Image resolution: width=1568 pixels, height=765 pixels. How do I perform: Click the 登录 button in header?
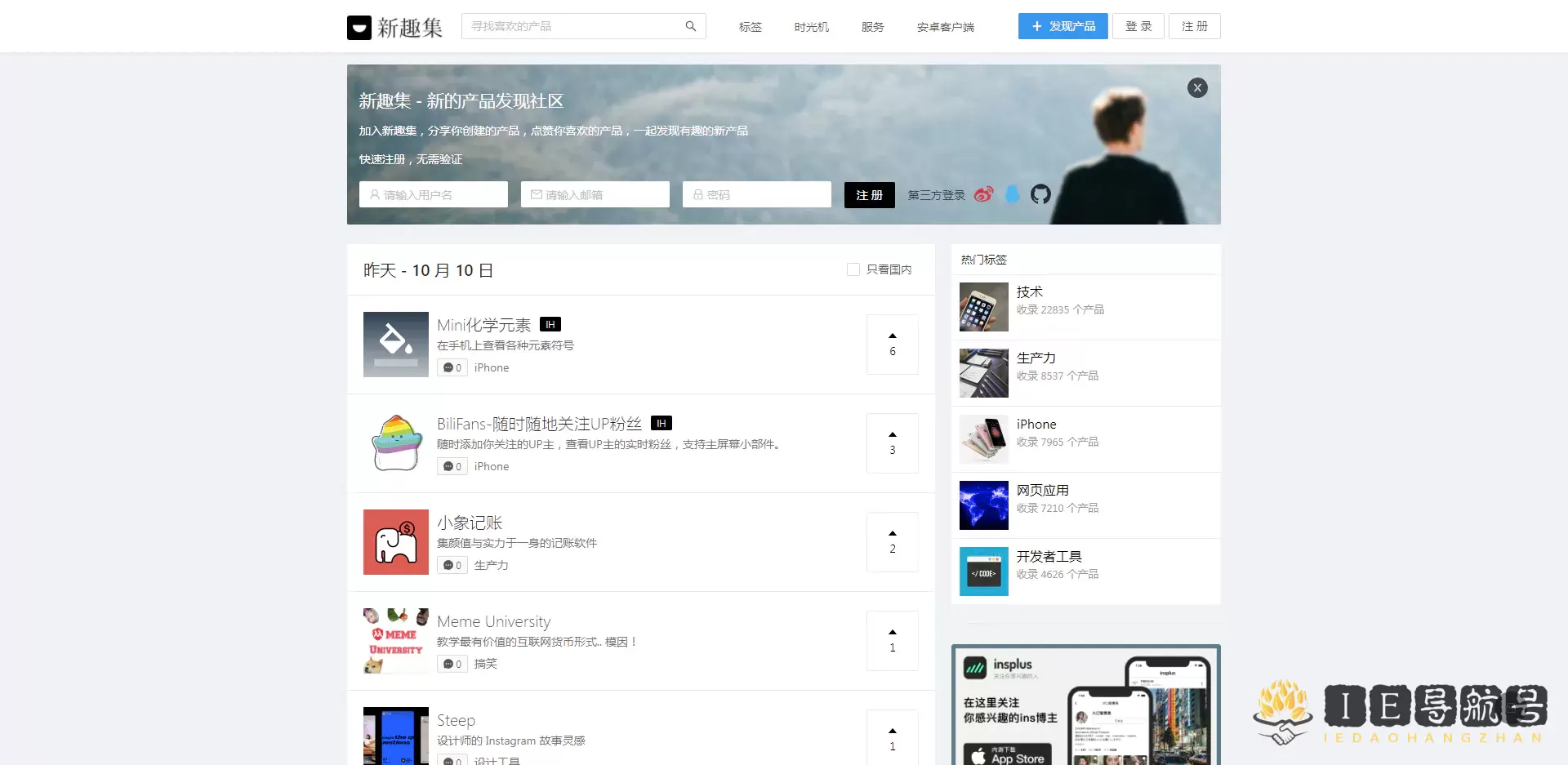click(x=1138, y=26)
